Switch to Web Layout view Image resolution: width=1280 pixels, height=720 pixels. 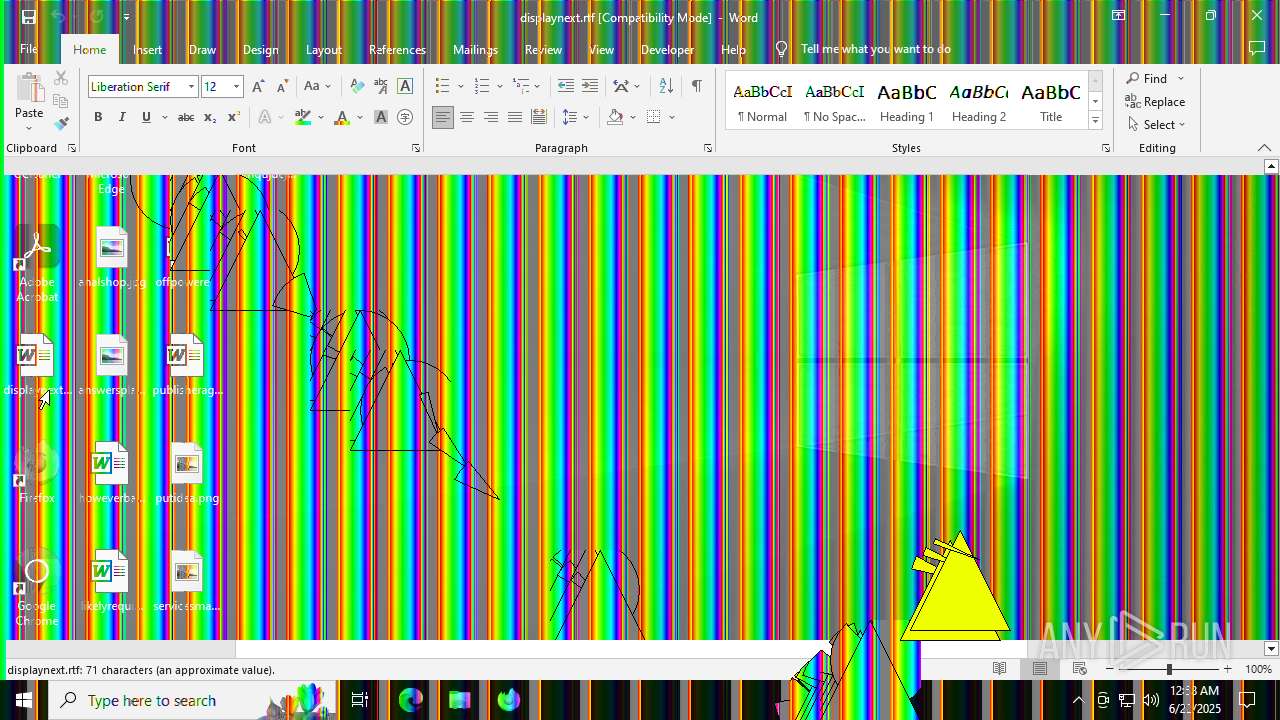1080,669
